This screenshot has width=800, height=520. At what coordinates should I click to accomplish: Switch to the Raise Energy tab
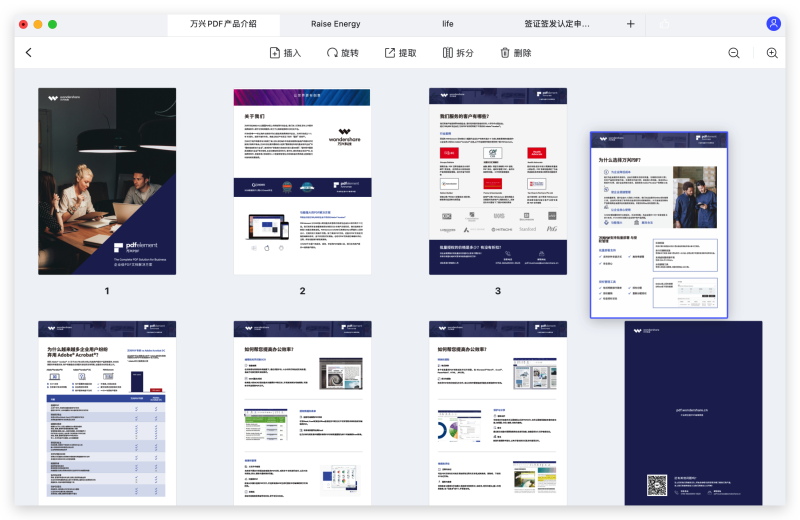[336, 23]
